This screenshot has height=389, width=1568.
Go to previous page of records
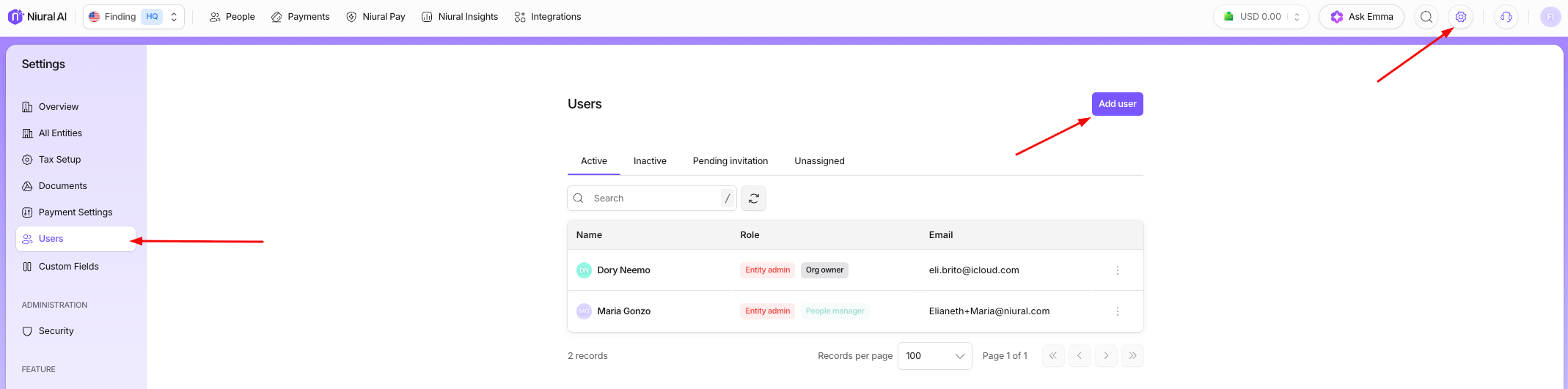(x=1080, y=356)
